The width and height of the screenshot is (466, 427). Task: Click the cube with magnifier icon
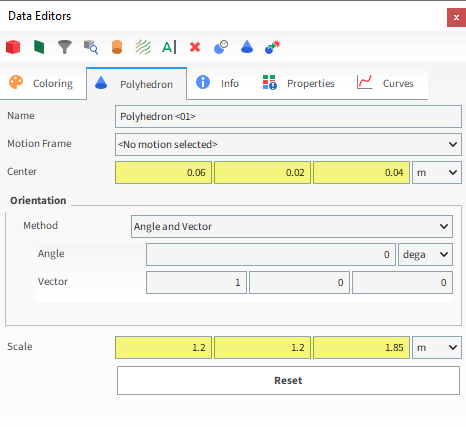coord(91,47)
